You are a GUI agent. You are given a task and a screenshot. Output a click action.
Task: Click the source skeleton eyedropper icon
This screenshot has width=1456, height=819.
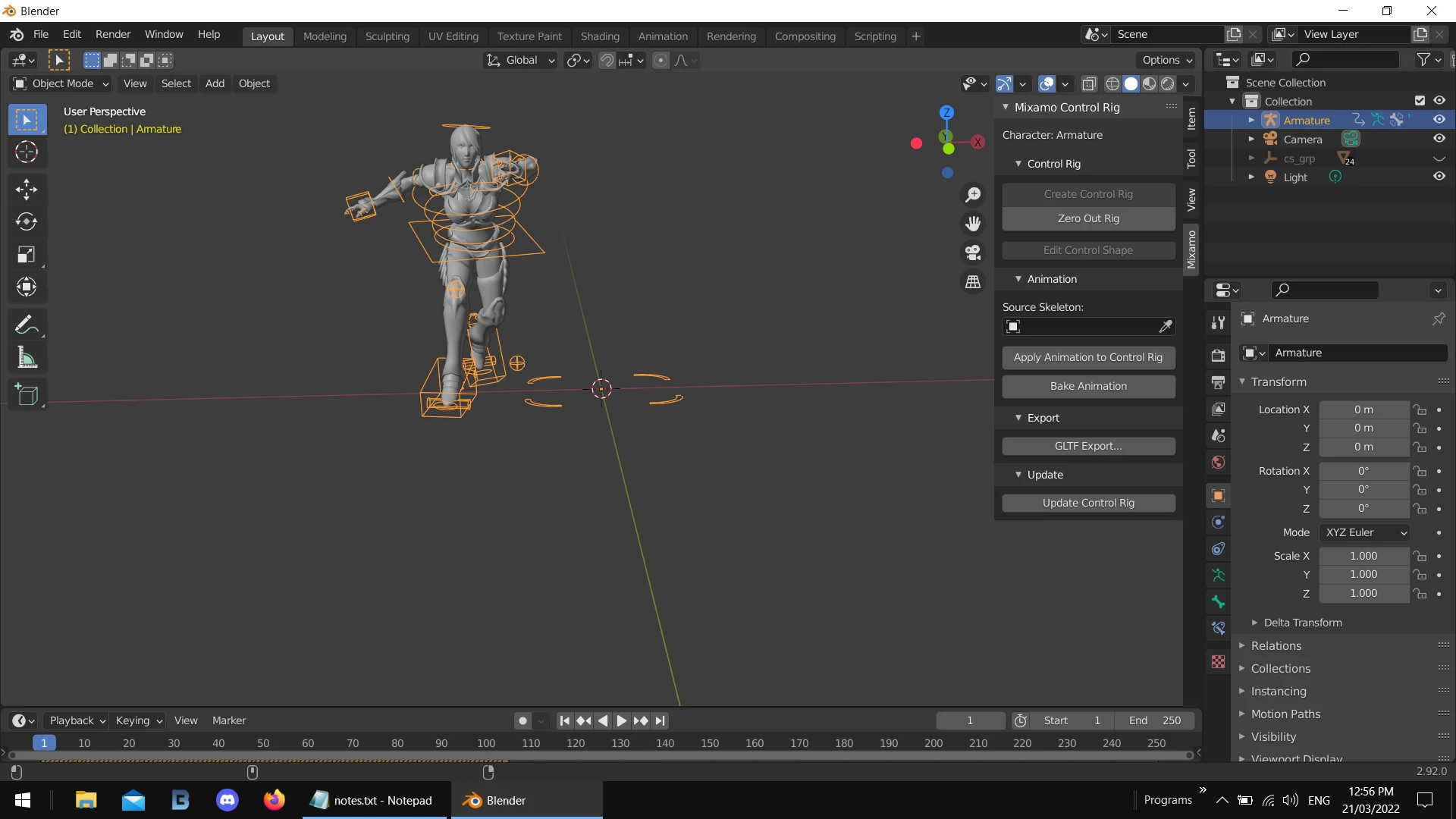[1166, 326]
